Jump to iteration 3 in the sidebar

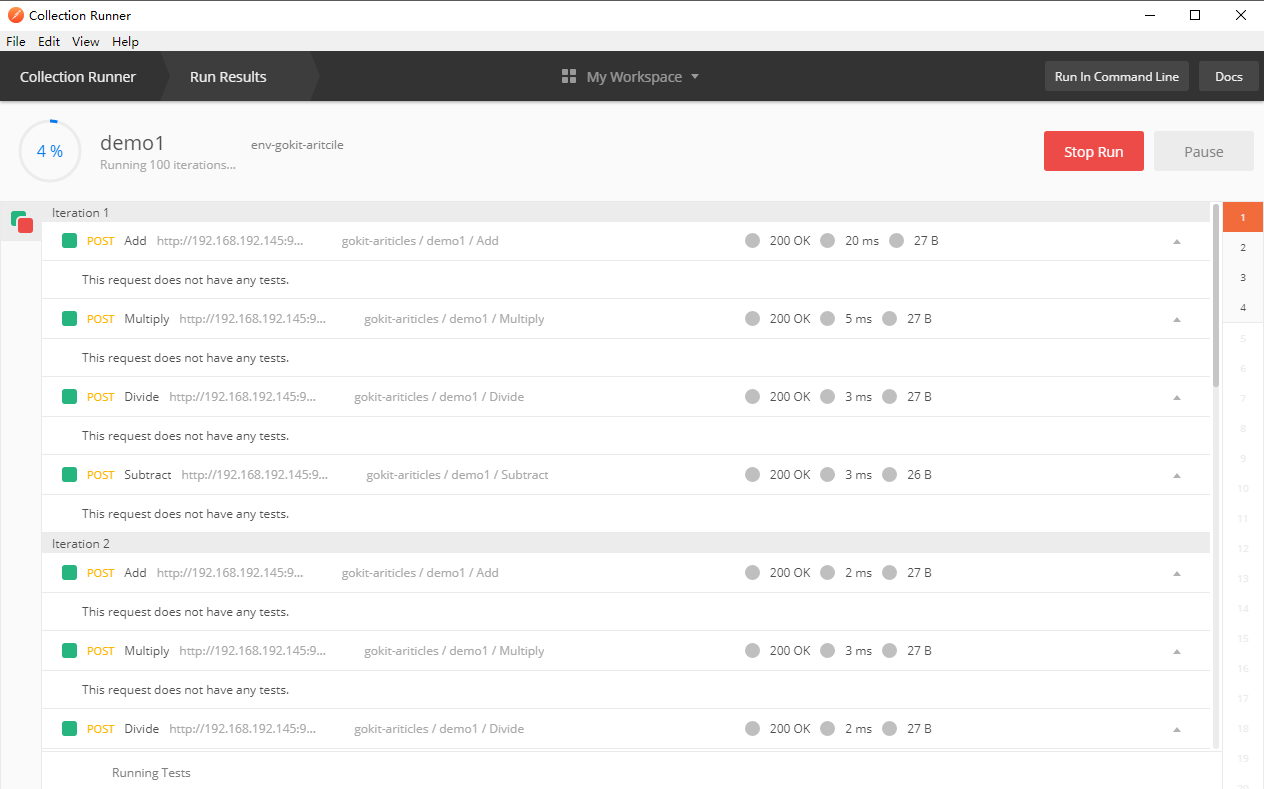pos(1243,277)
